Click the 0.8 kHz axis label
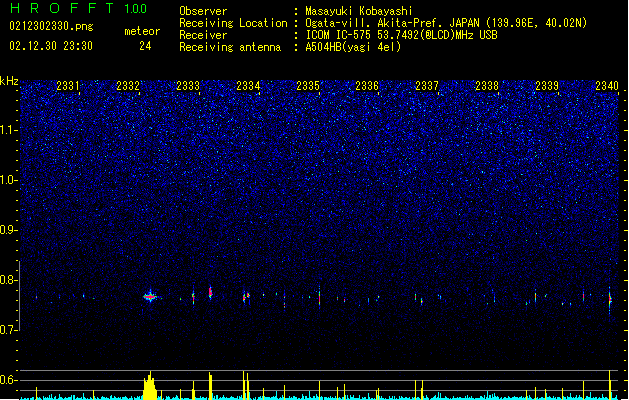The image size is (629, 400). (9, 280)
